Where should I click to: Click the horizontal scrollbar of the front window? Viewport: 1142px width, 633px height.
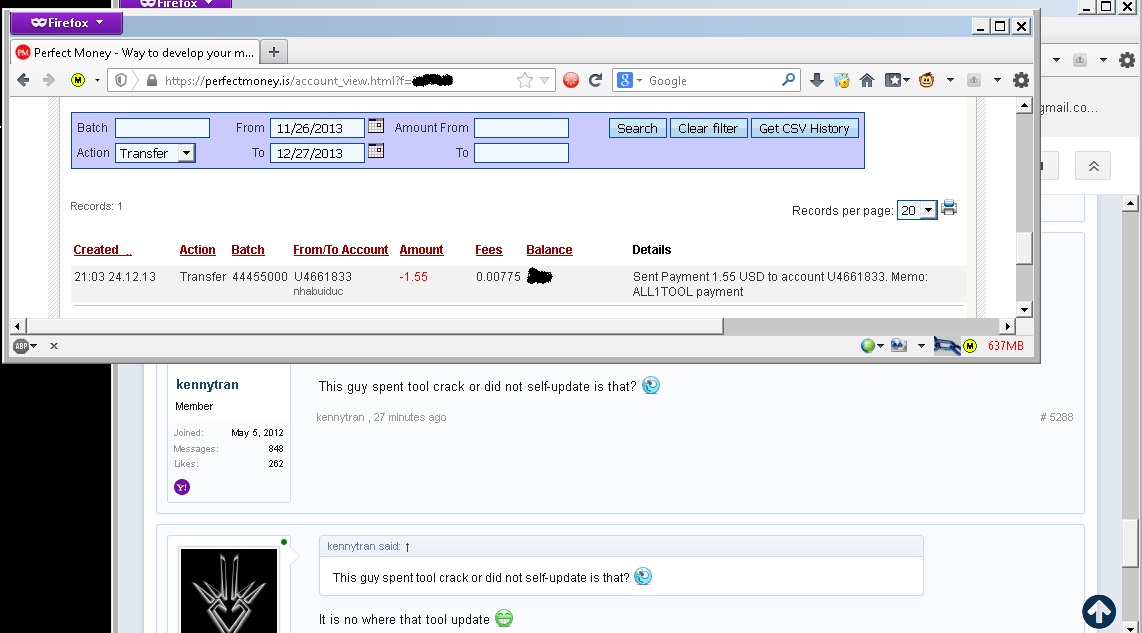[375, 326]
